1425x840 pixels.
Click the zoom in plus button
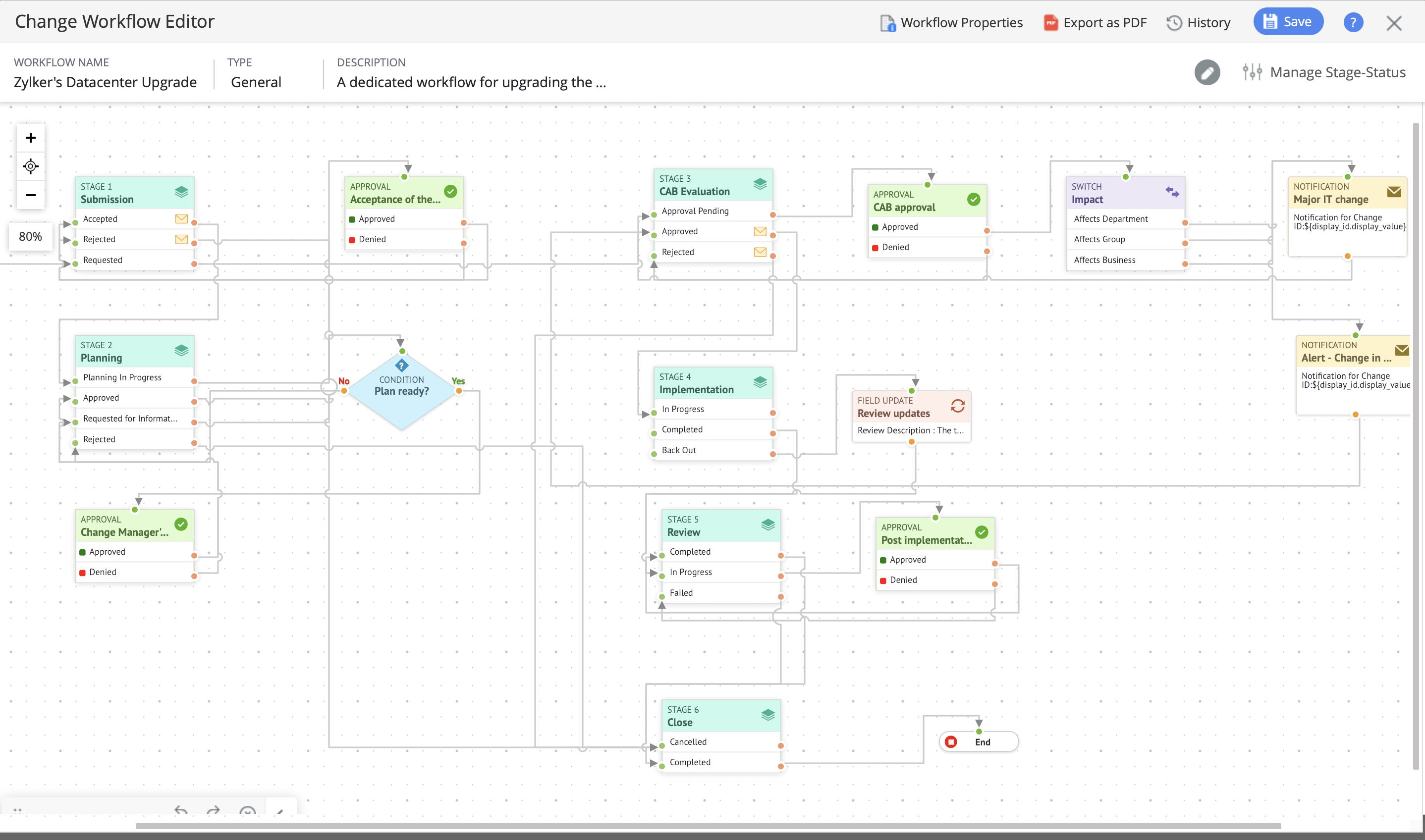tap(31, 138)
